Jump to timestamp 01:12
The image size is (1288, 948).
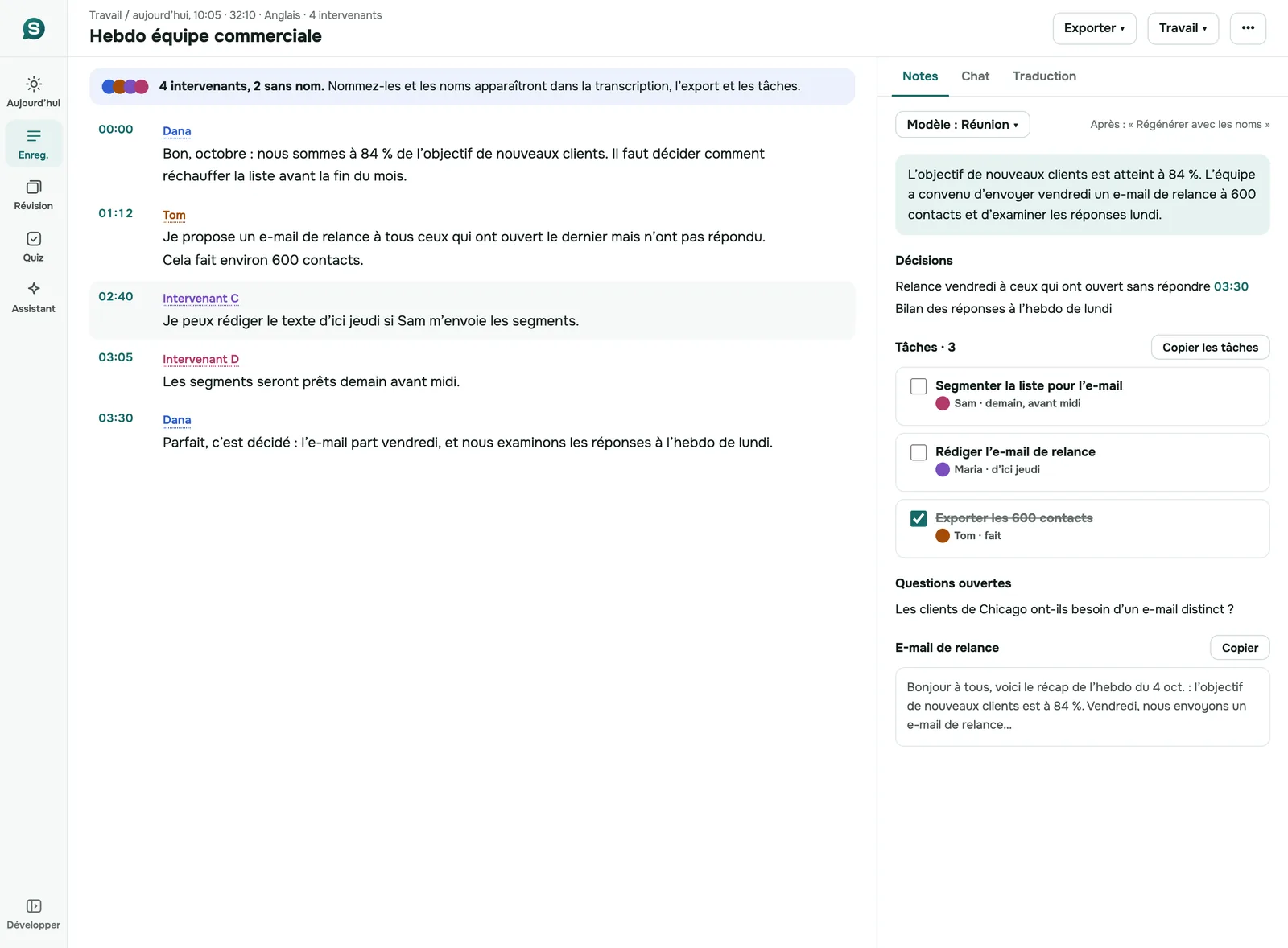[116, 213]
